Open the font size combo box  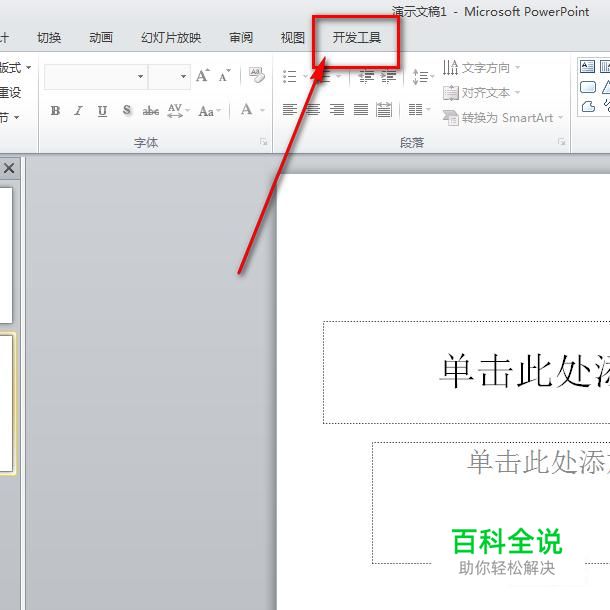[169, 76]
